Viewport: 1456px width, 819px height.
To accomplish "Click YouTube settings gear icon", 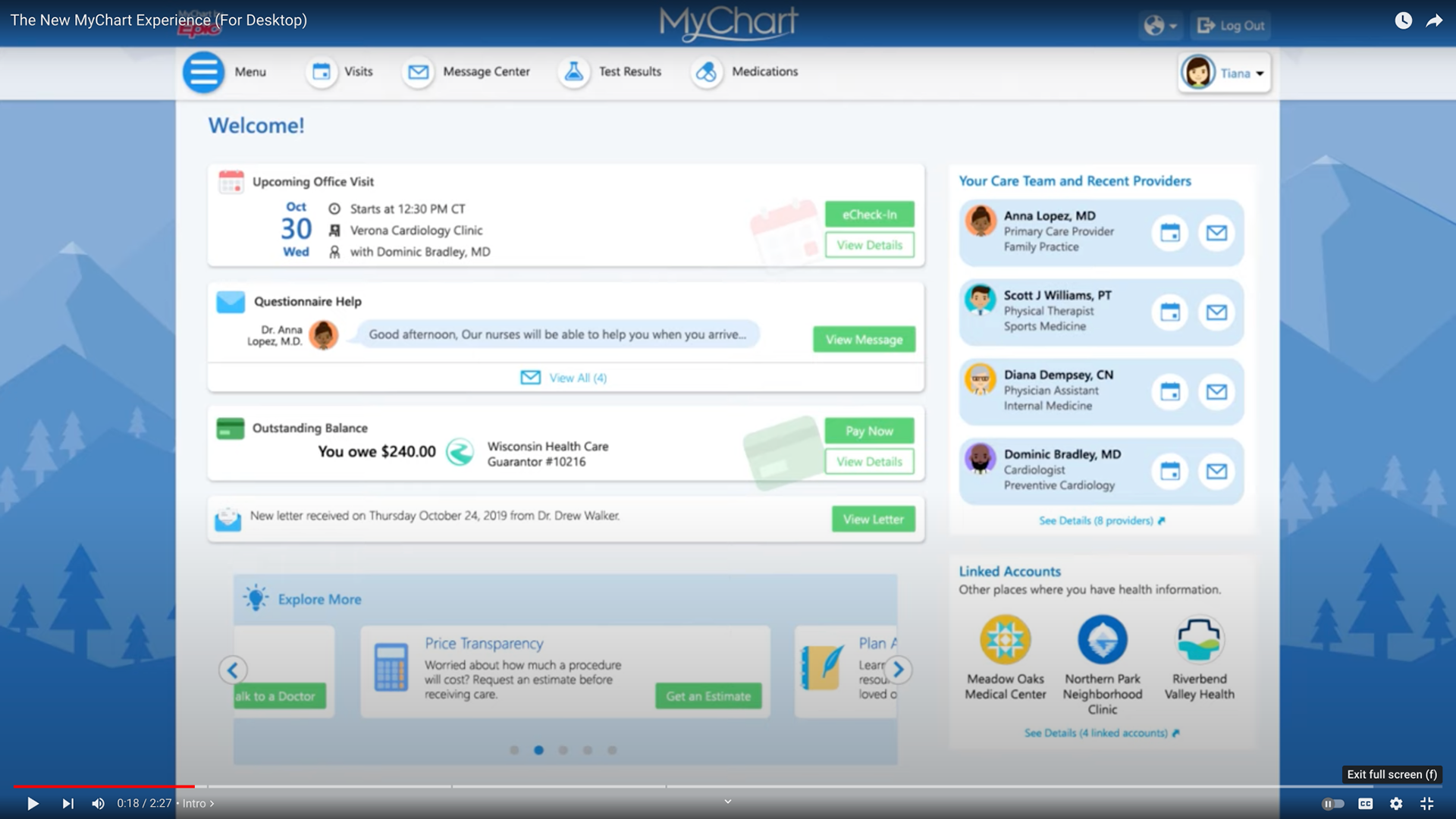I will tap(1396, 804).
